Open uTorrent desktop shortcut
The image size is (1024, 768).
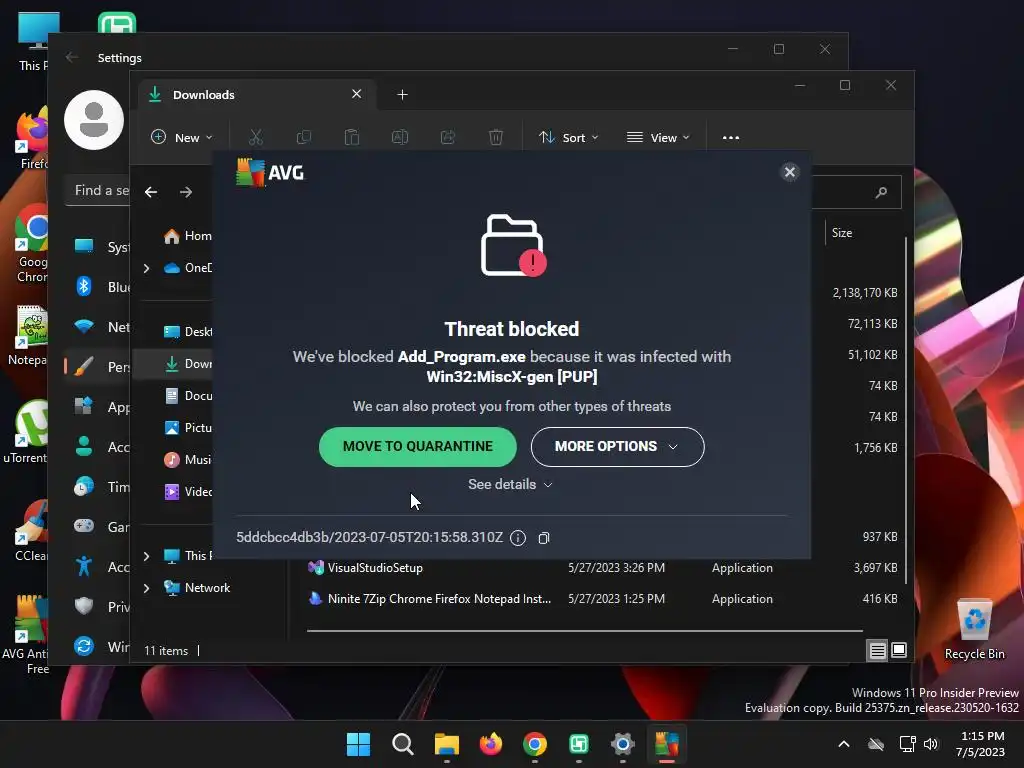[26, 432]
